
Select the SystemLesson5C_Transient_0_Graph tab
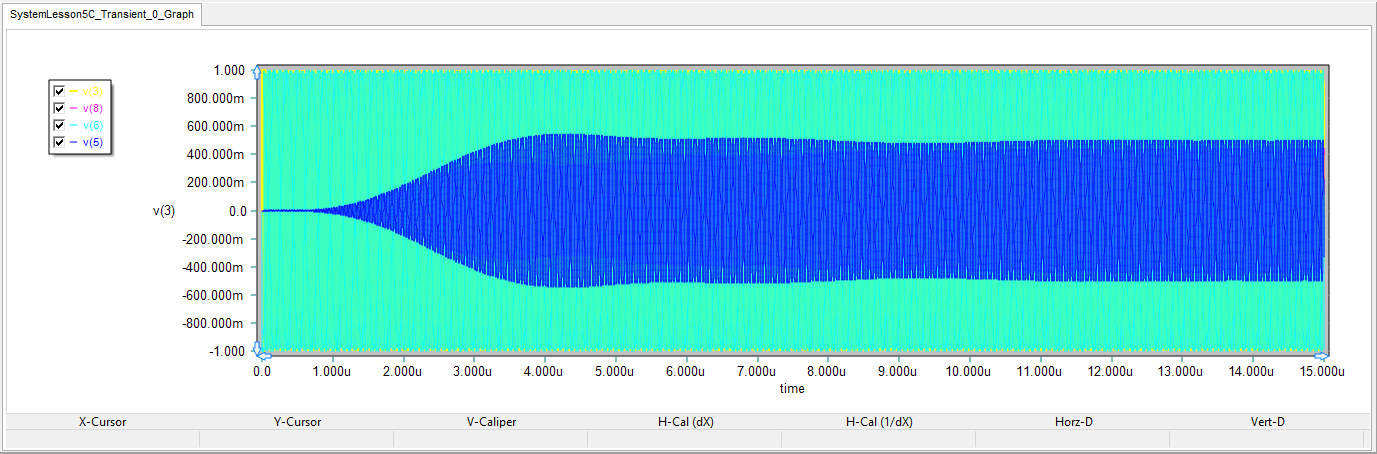103,15
